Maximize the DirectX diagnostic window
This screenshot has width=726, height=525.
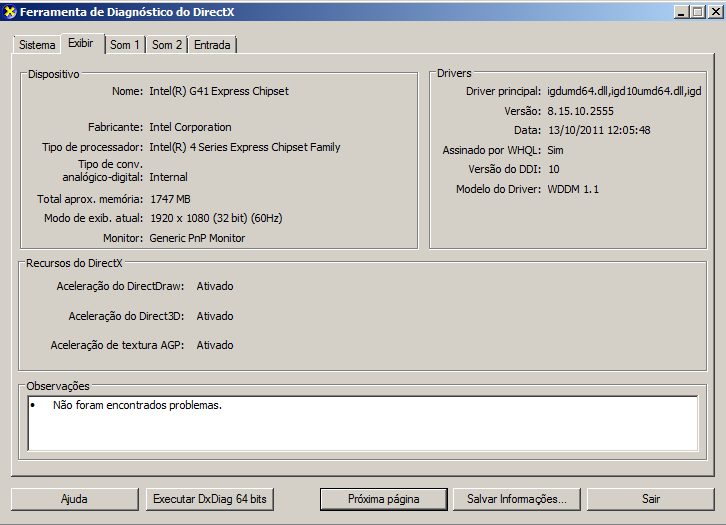[698, 12]
